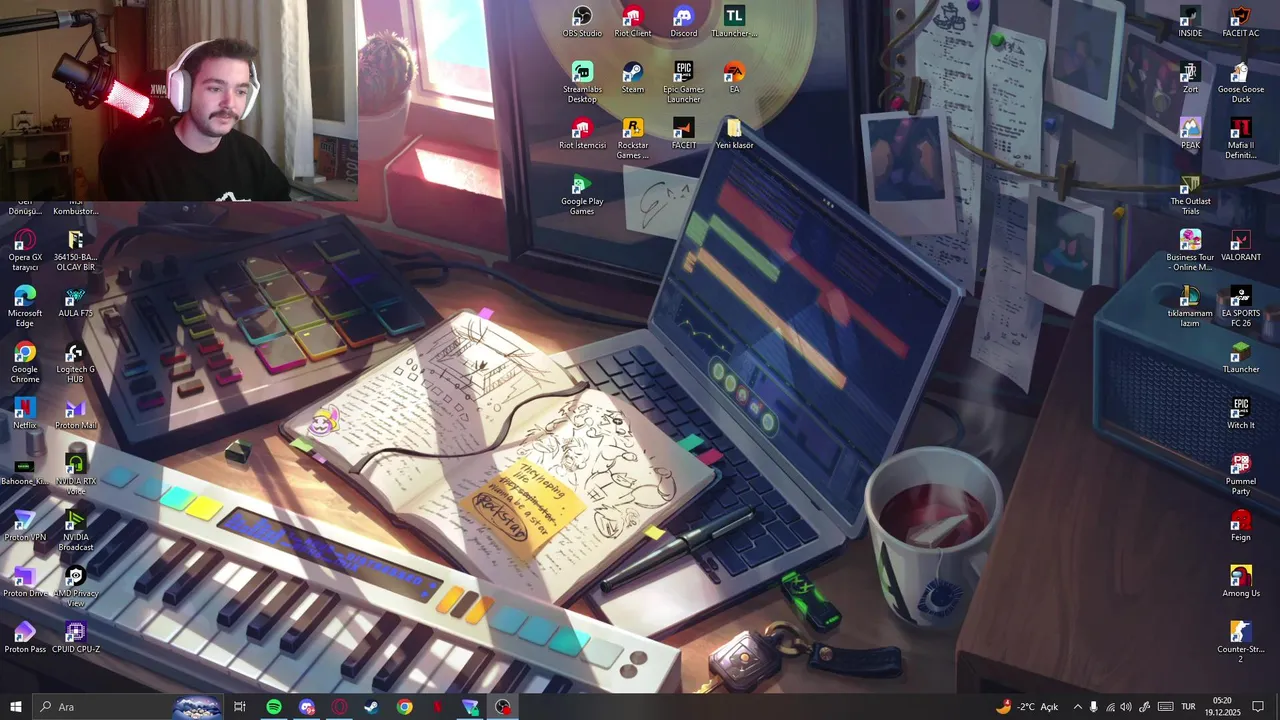Select the Proton VPN desktop icon
Viewport: 1280px width, 720px height.
(x=25, y=526)
